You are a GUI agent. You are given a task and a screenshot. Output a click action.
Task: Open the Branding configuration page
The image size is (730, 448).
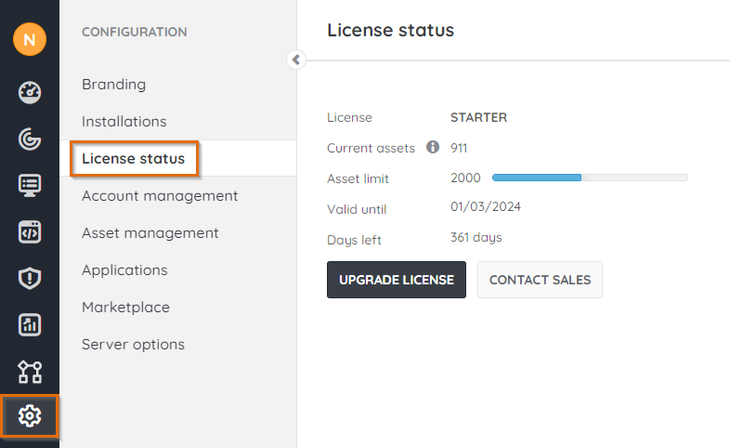point(114,84)
